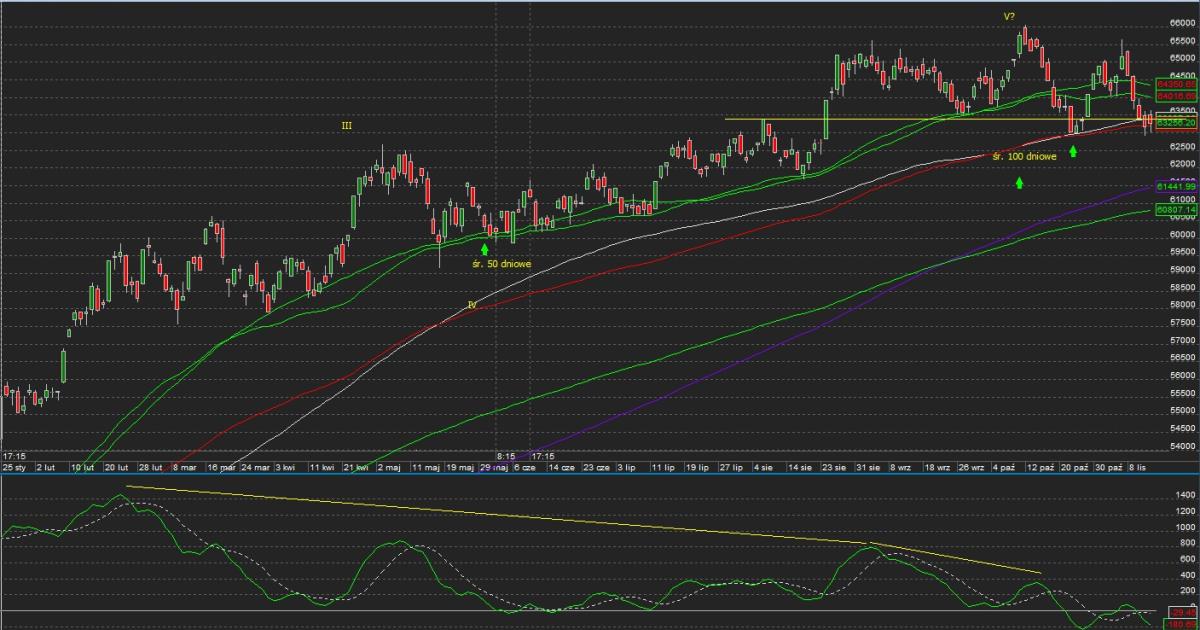1200x630 pixels.
Task: Click the green arrow above 'śr. 50 dniowe'
Action: [484, 248]
